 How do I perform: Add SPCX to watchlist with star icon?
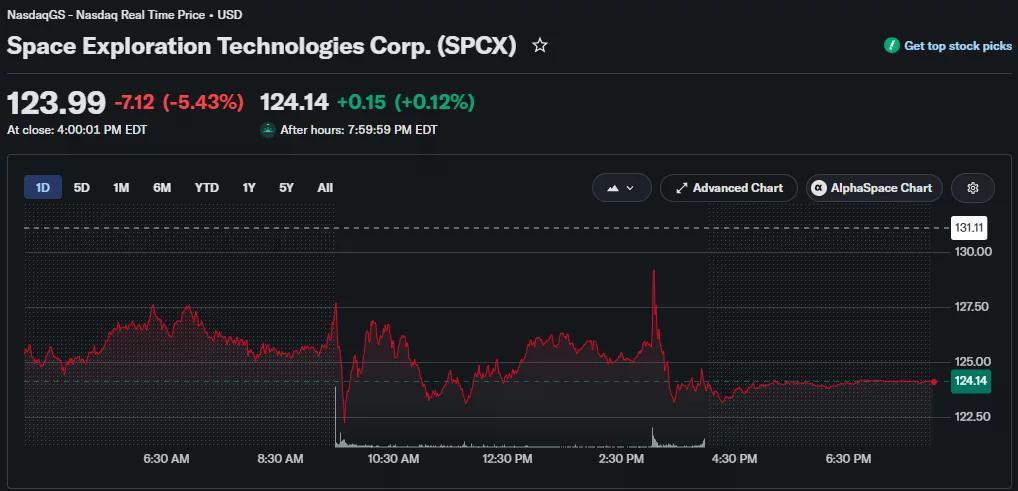coord(540,45)
